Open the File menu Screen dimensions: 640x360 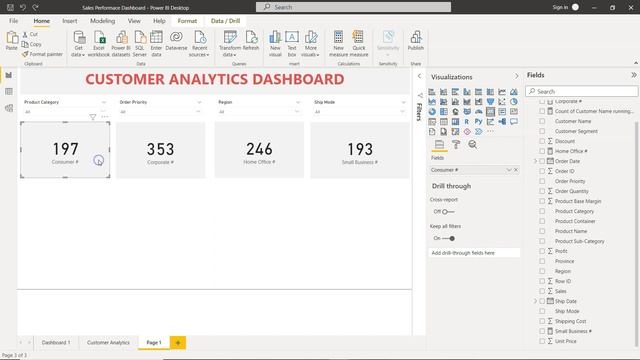click(x=13, y=21)
